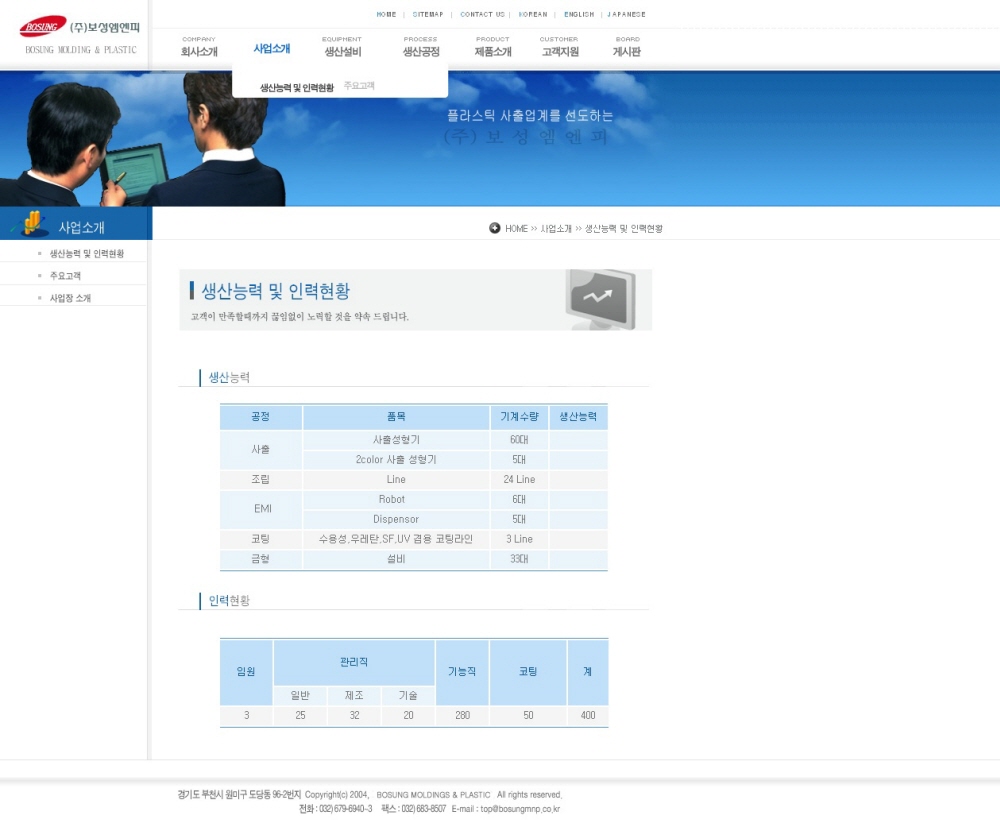Click the monitor chart graphic in banner
The image size is (1000, 820).
coord(600,298)
